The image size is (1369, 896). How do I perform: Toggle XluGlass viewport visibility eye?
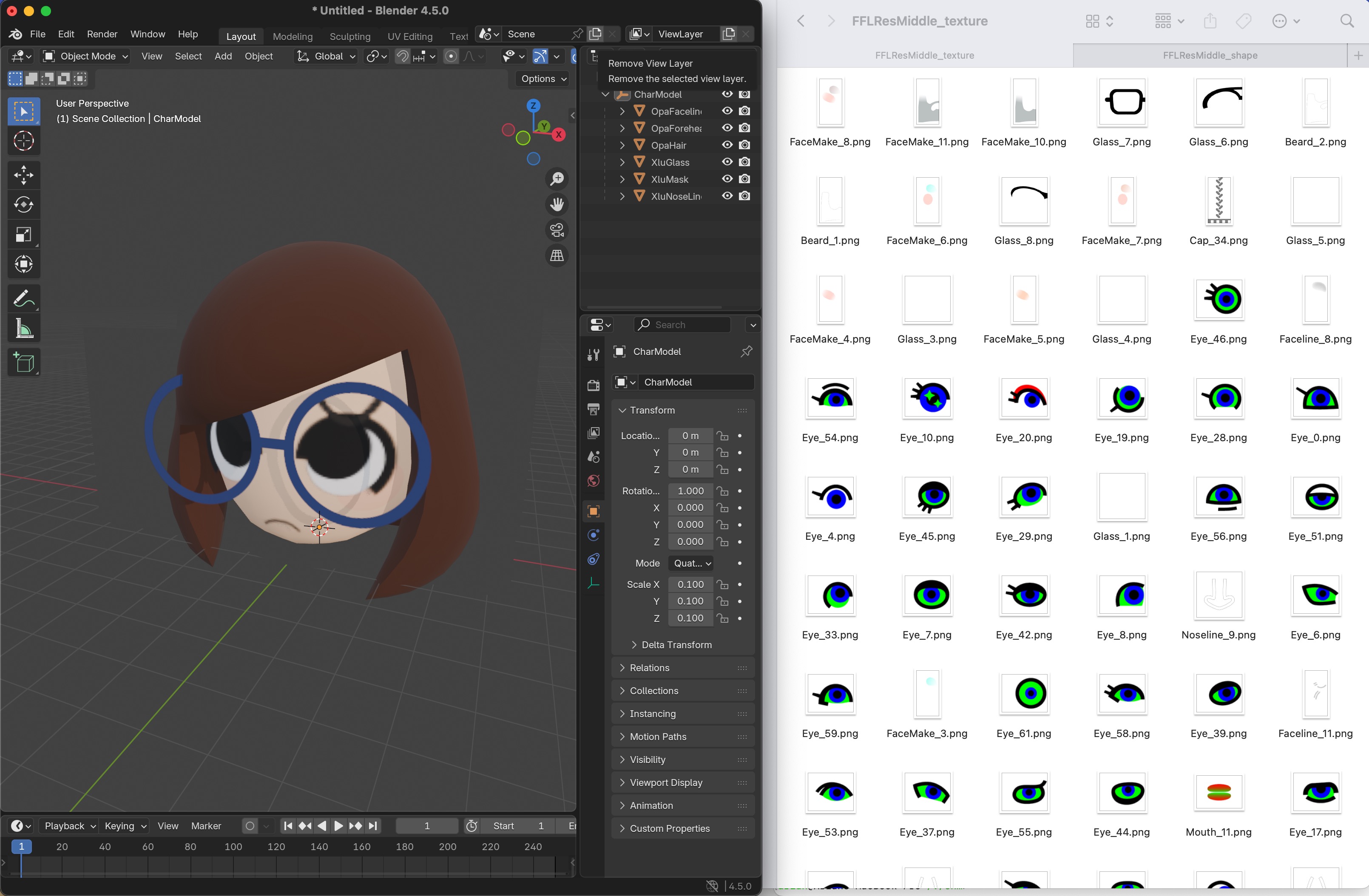pyautogui.click(x=727, y=162)
